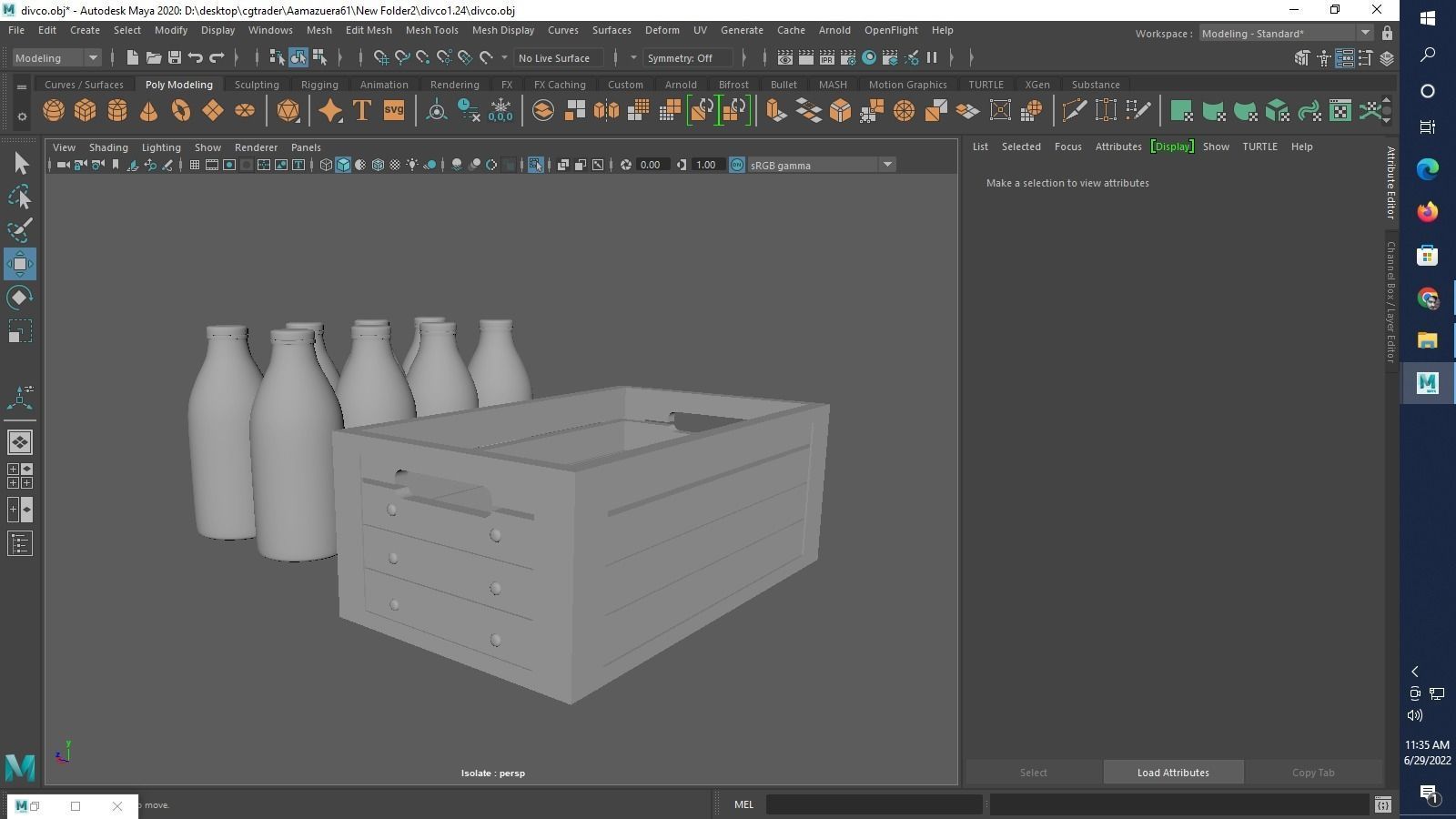Click the Platonic Solid shelf icon
This screenshot has height=819, width=1456.
tap(288, 111)
